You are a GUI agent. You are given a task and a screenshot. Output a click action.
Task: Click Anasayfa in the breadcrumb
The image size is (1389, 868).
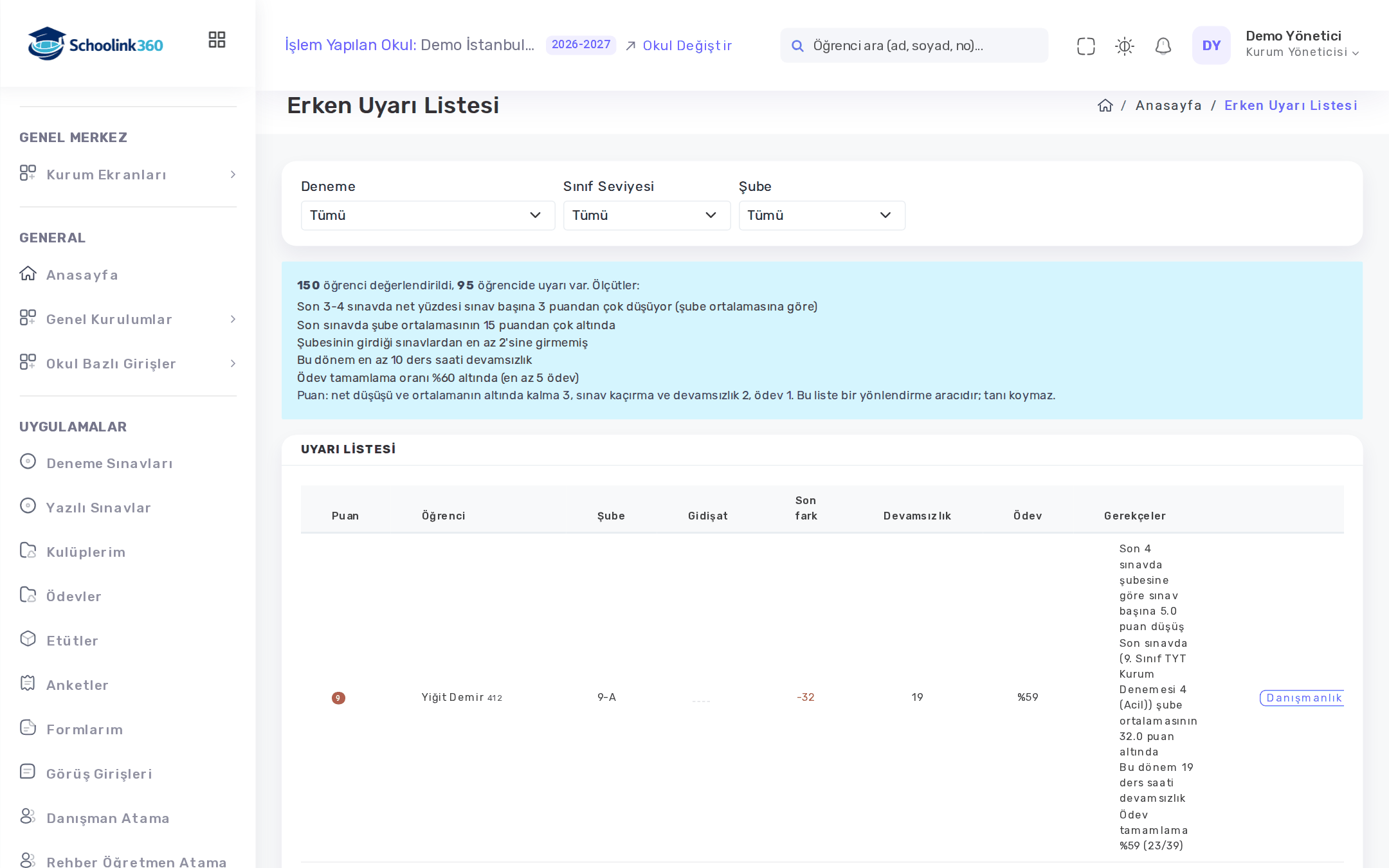1168,105
